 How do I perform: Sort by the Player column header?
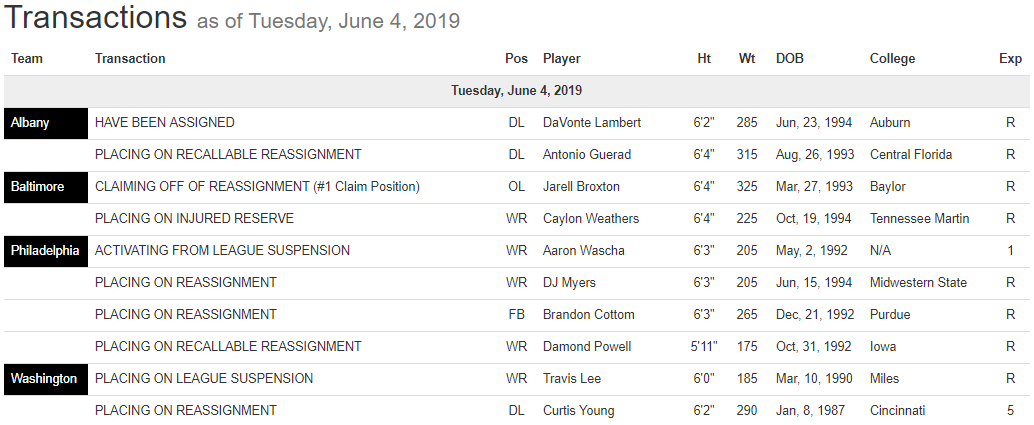[562, 59]
